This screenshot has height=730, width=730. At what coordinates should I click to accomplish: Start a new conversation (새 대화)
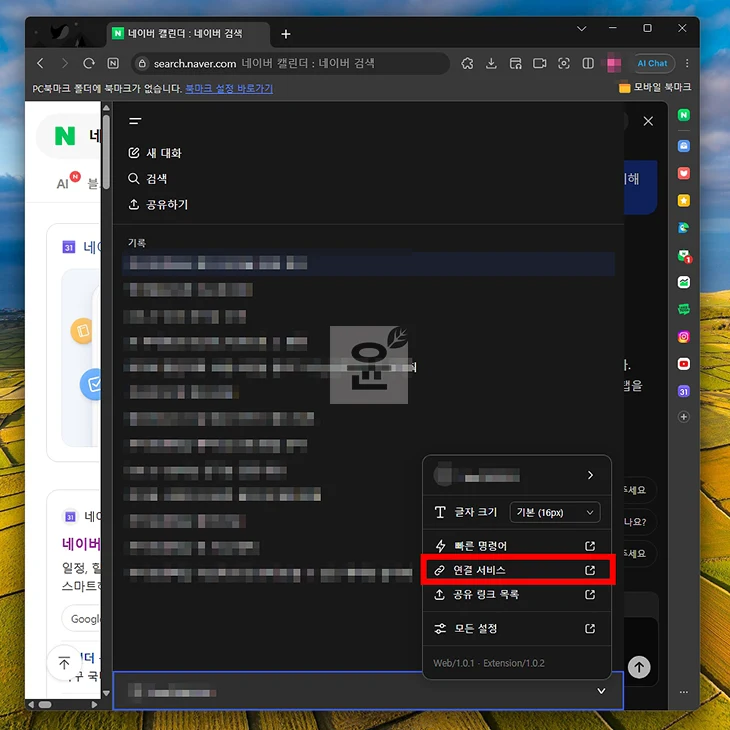point(155,153)
